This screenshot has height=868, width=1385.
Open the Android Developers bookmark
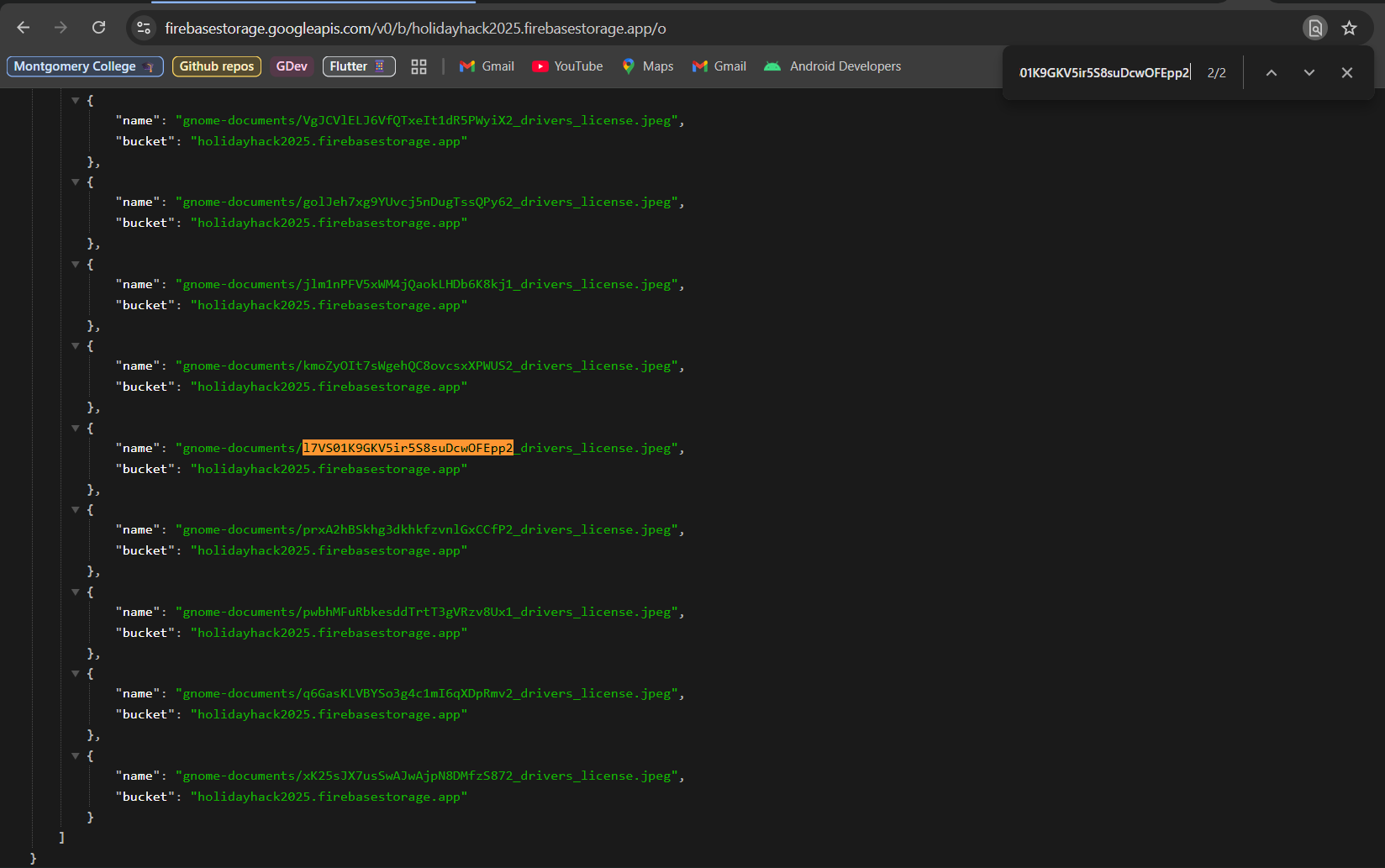click(832, 66)
